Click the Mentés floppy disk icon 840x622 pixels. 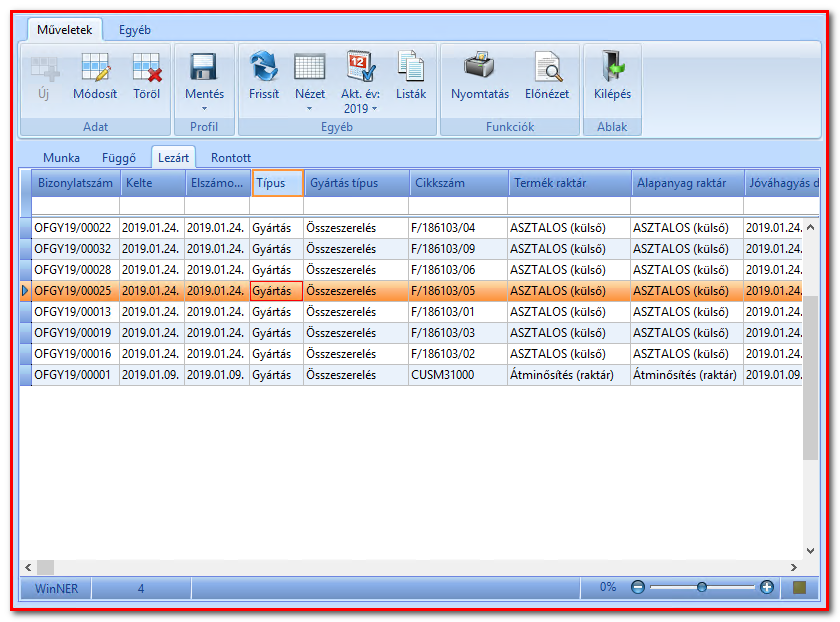pyautogui.click(x=204, y=67)
